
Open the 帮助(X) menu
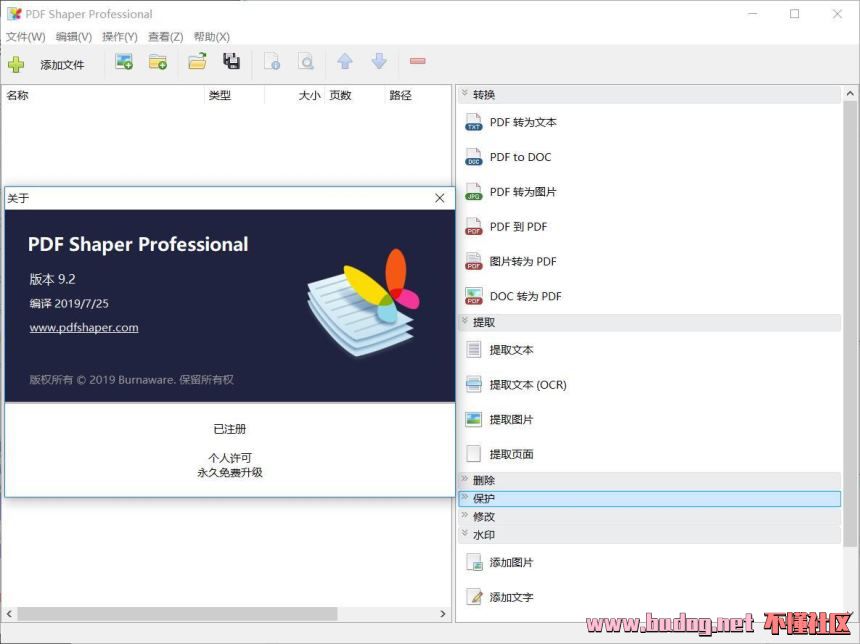coord(212,37)
